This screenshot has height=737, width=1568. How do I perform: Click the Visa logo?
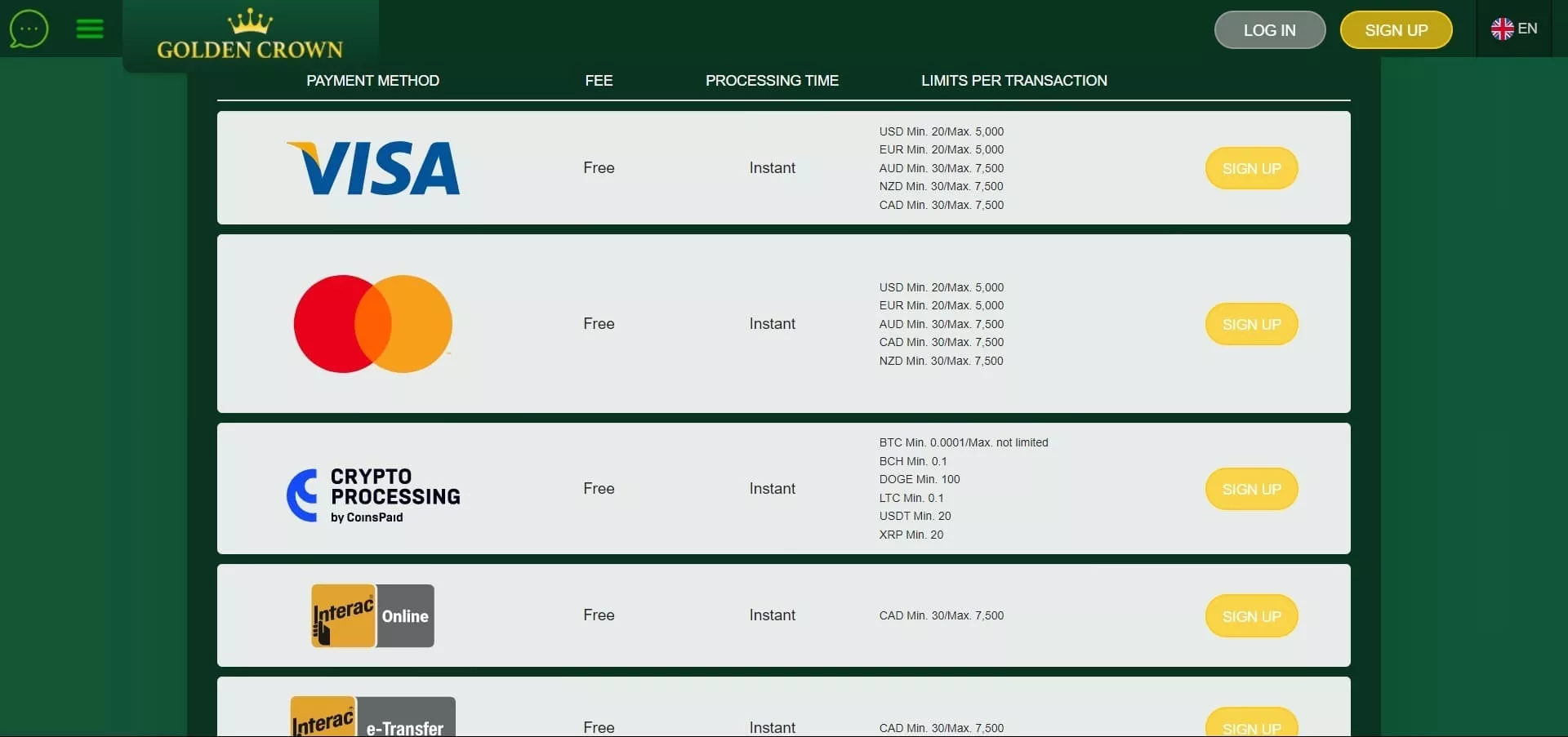pyautogui.click(x=373, y=168)
